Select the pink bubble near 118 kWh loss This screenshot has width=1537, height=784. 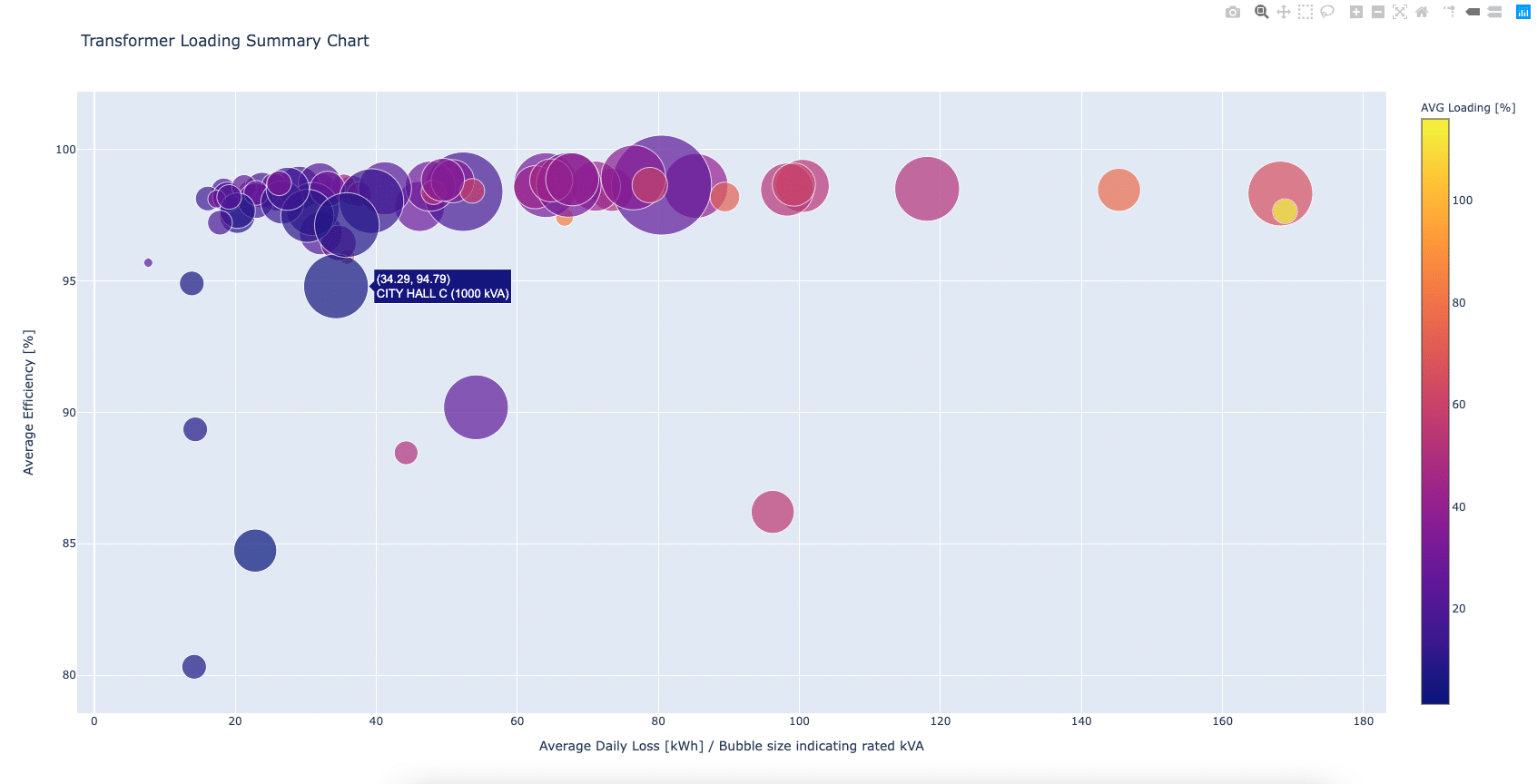point(927,189)
